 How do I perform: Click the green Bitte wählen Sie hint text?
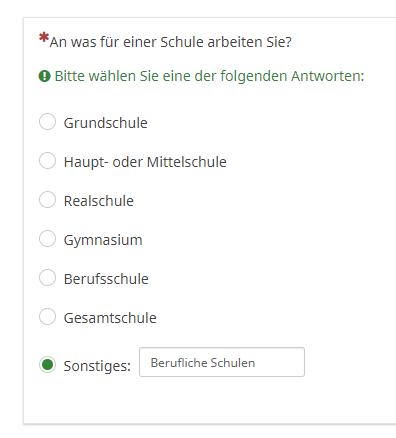click(x=209, y=76)
